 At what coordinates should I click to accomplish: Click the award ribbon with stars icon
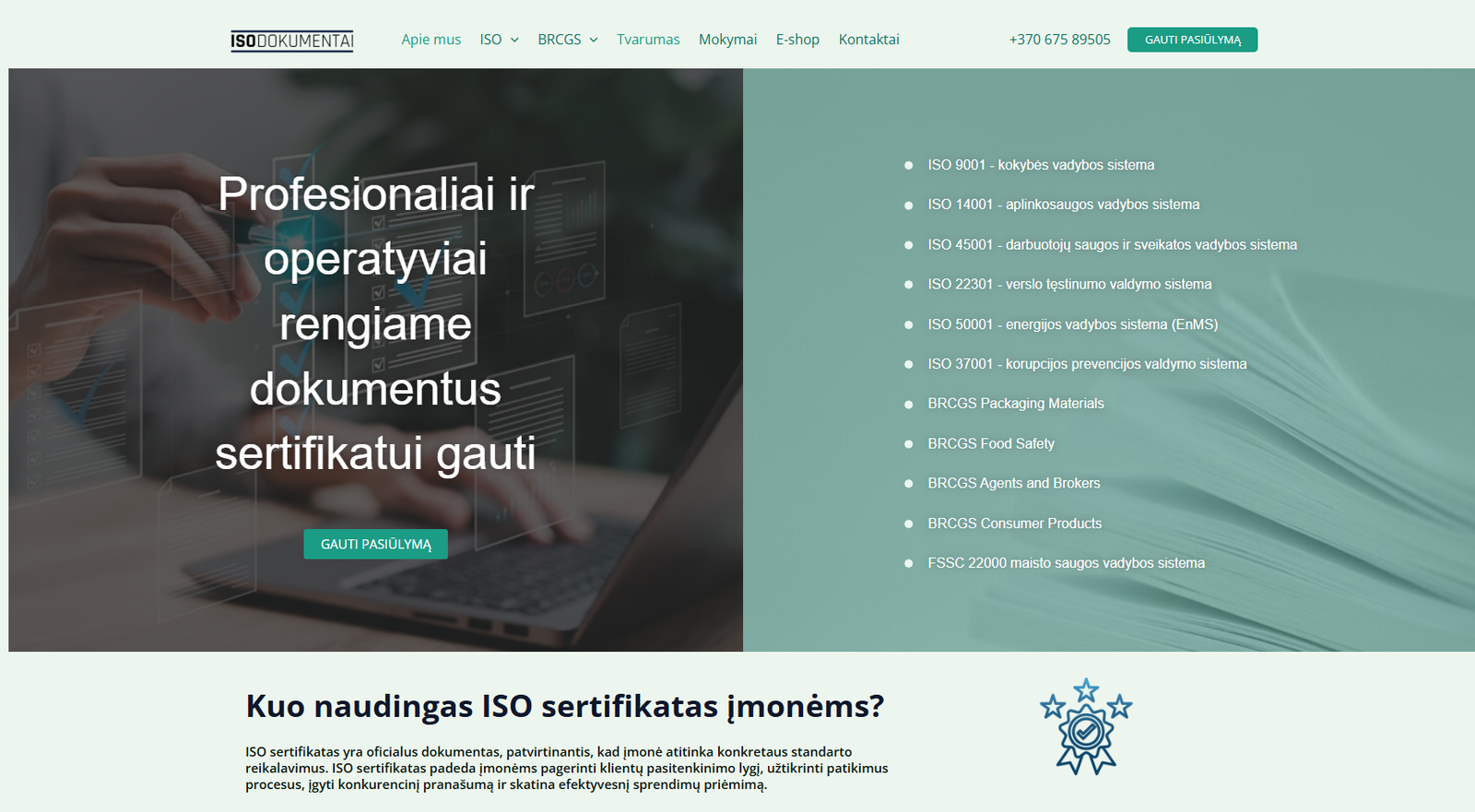pyautogui.click(x=1086, y=726)
